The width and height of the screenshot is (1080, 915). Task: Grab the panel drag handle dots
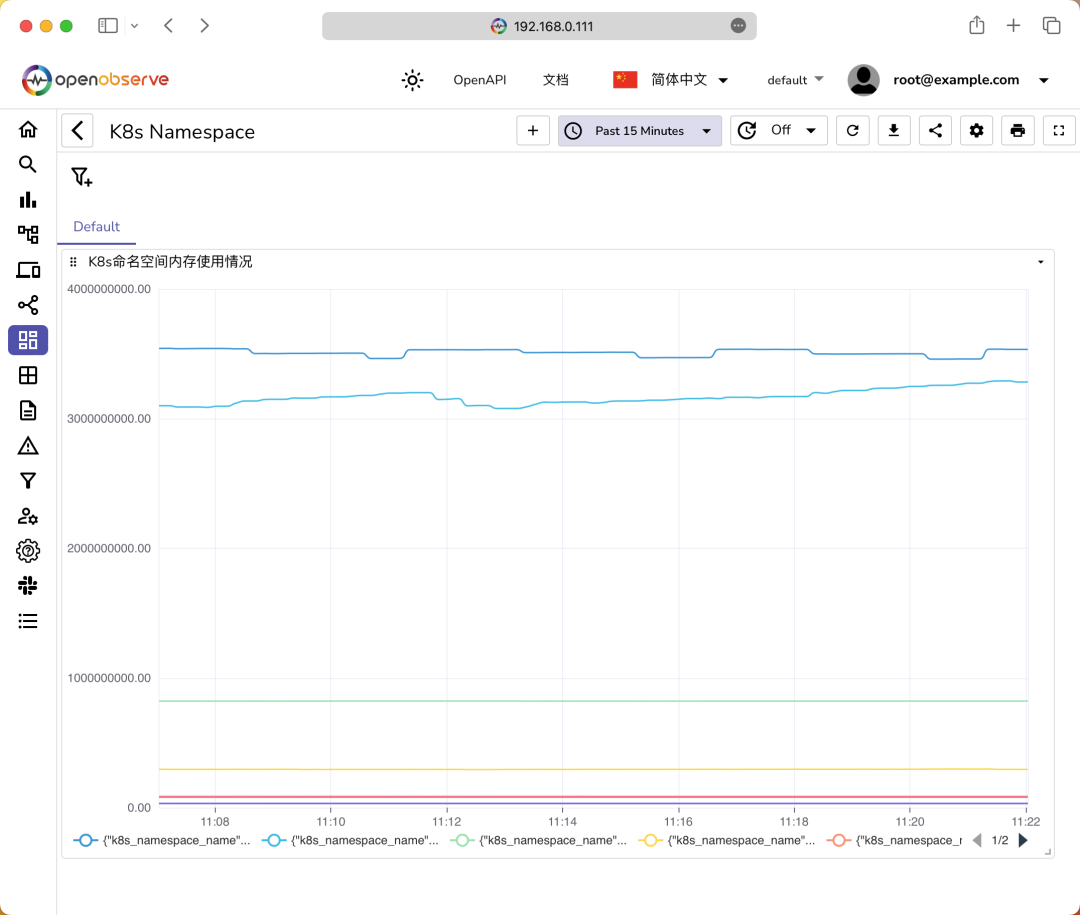[73, 262]
